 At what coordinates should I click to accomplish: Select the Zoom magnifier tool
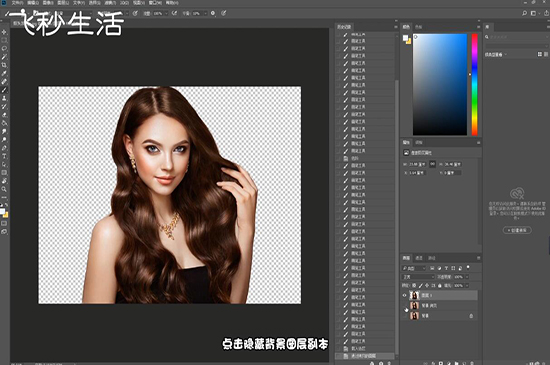(4, 189)
